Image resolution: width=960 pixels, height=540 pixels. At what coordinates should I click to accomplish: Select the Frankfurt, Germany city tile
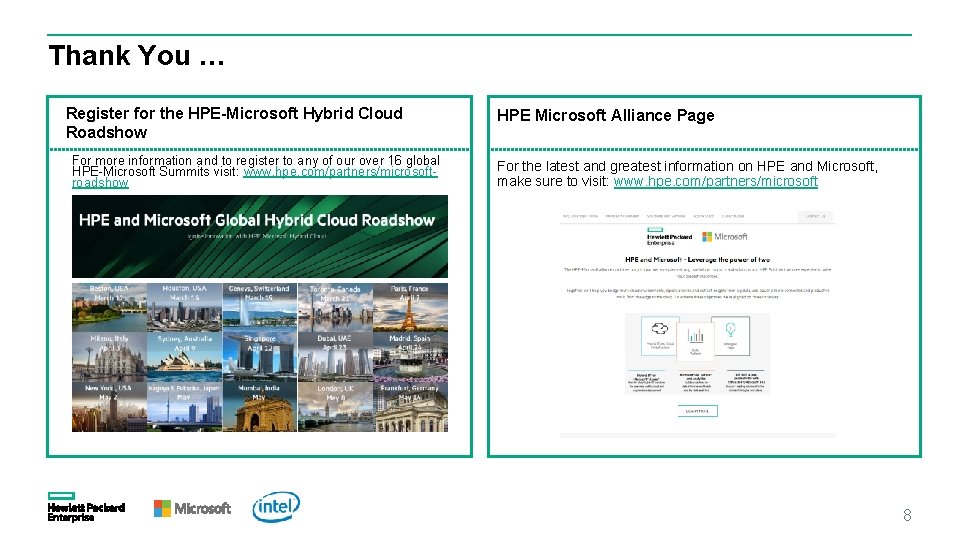point(410,407)
